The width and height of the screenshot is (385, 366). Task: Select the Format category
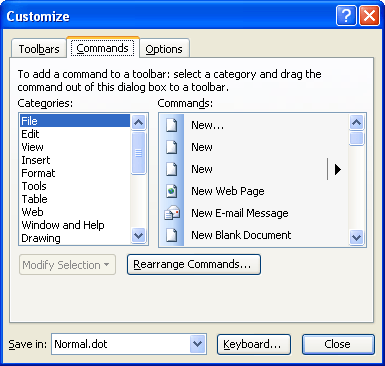click(75, 173)
